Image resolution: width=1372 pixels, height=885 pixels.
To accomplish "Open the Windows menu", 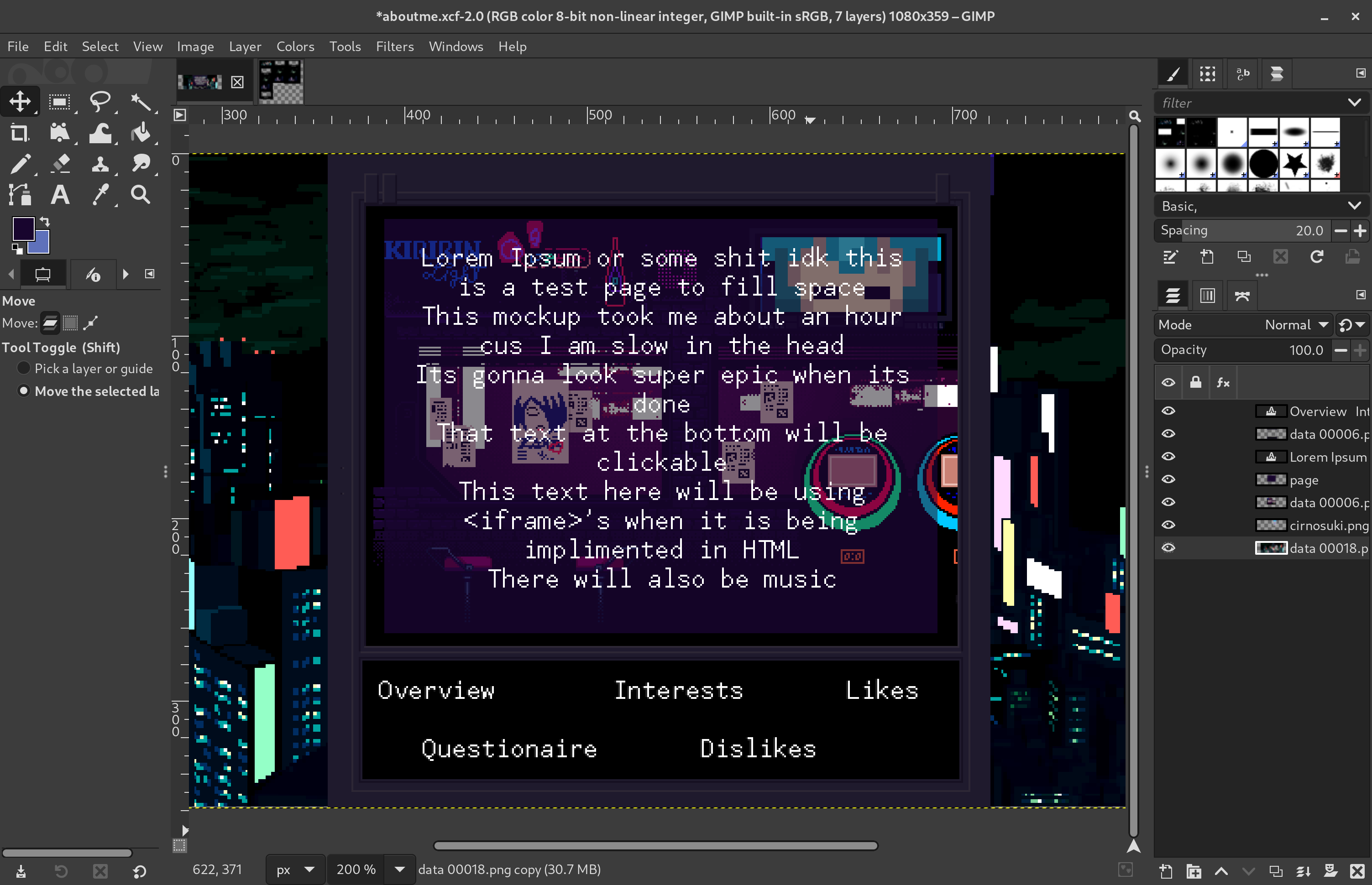I will 455,47.
